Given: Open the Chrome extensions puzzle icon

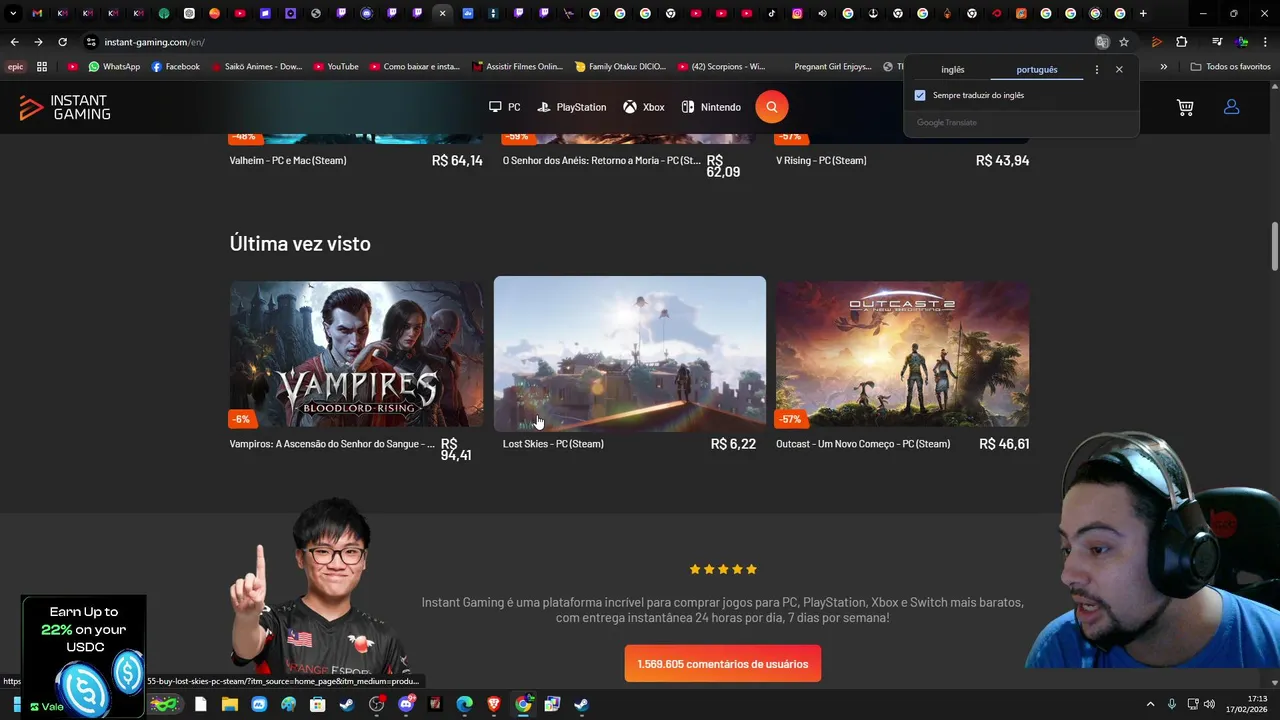Looking at the screenshot, I should pos(1182,42).
